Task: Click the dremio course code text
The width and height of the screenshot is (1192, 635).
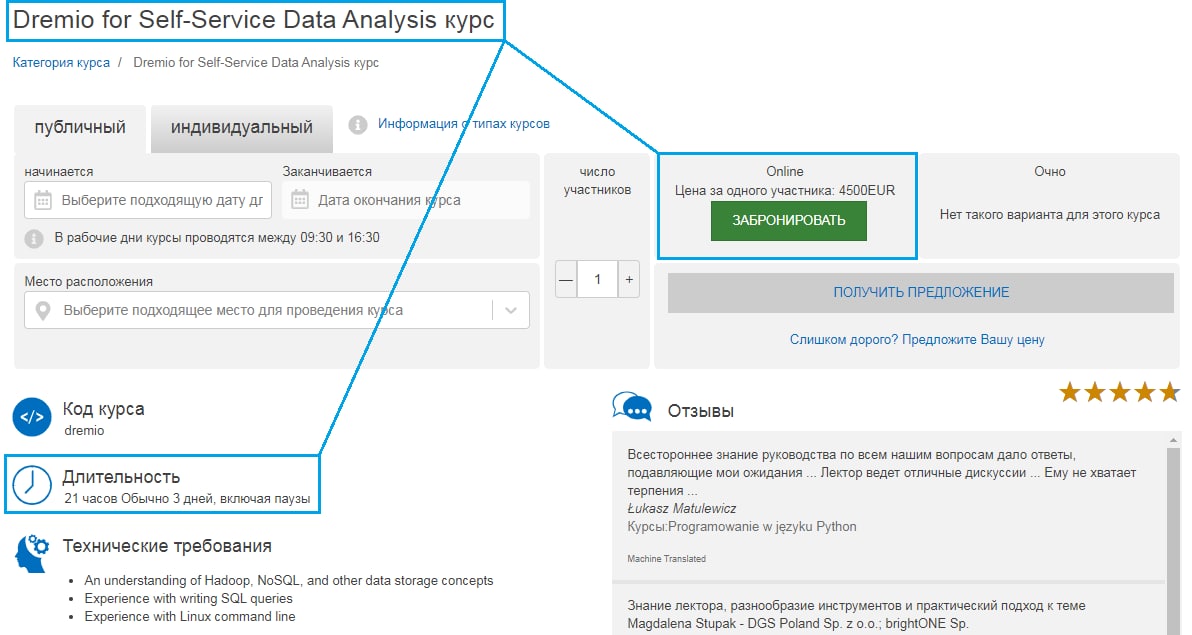Action: coord(84,430)
